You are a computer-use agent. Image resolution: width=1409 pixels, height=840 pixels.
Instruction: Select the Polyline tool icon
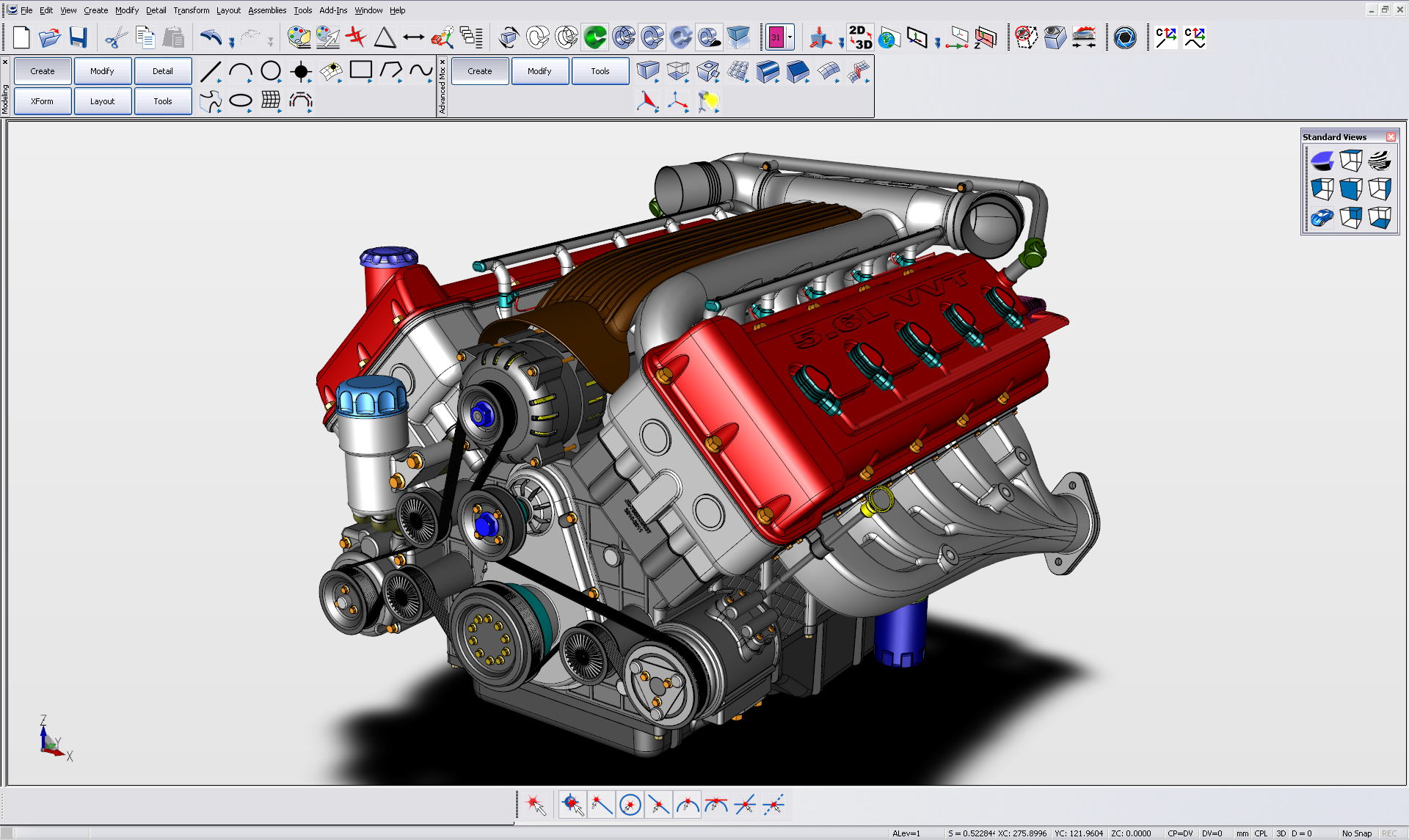[391, 71]
